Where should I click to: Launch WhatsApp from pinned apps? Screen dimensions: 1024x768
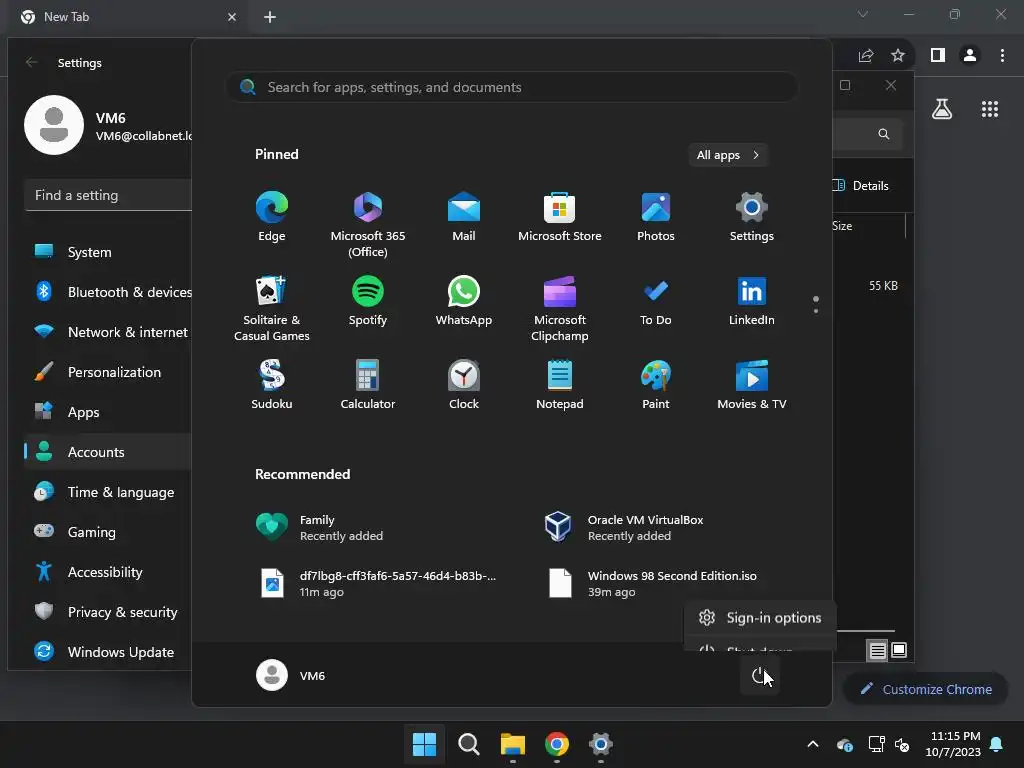coord(464,300)
